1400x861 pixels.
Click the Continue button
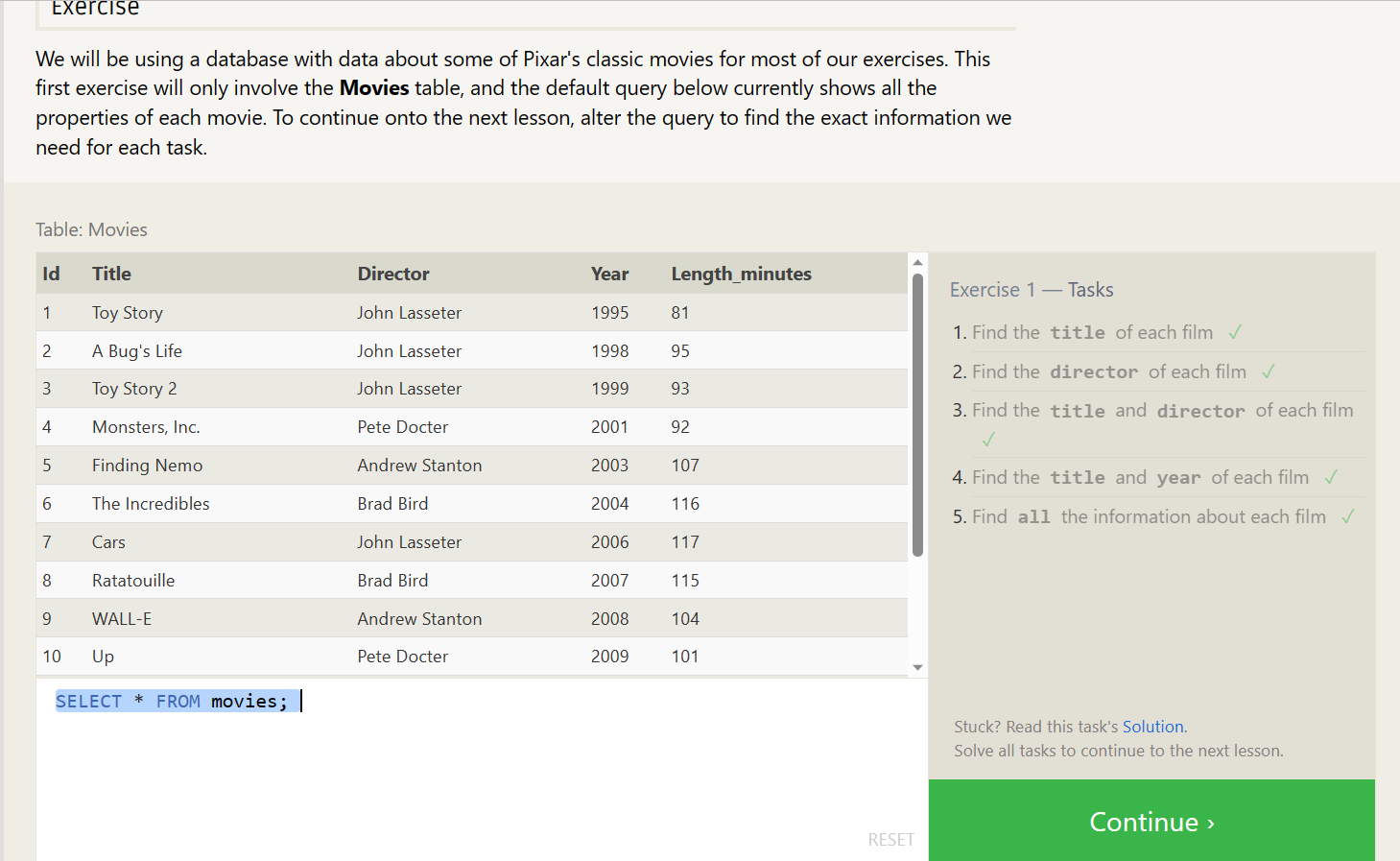pos(1151,821)
